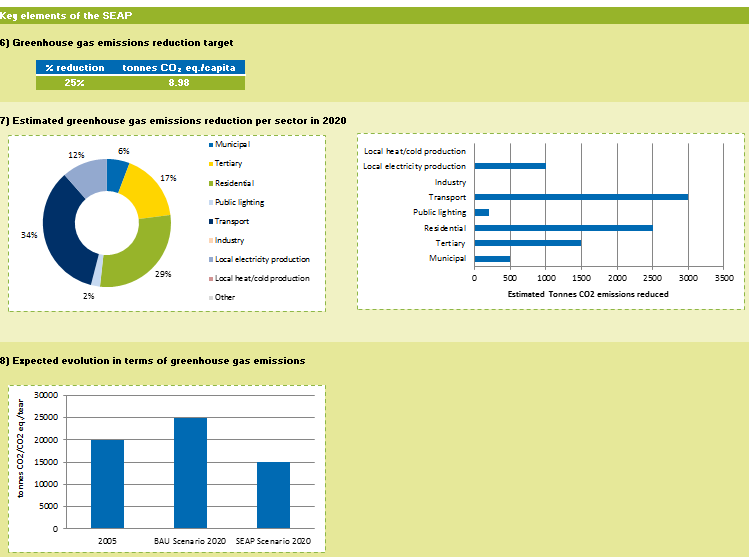This screenshot has height=557, width=749.
Task: Click the 17% donut data label
Action: click(x=168, y=178)
